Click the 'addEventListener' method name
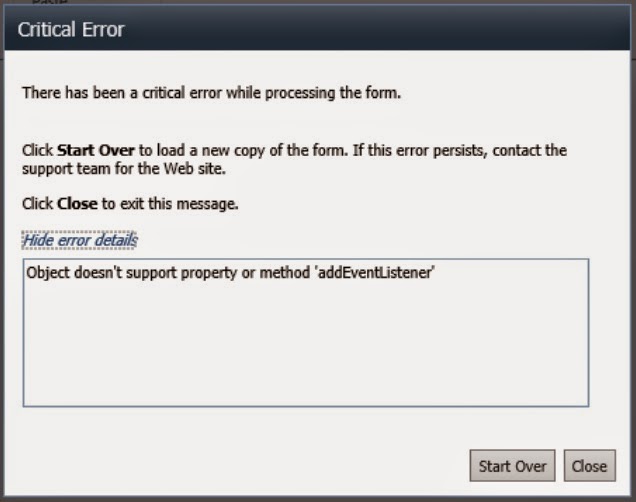The image size is (636, 502). (x=376, y=272)
